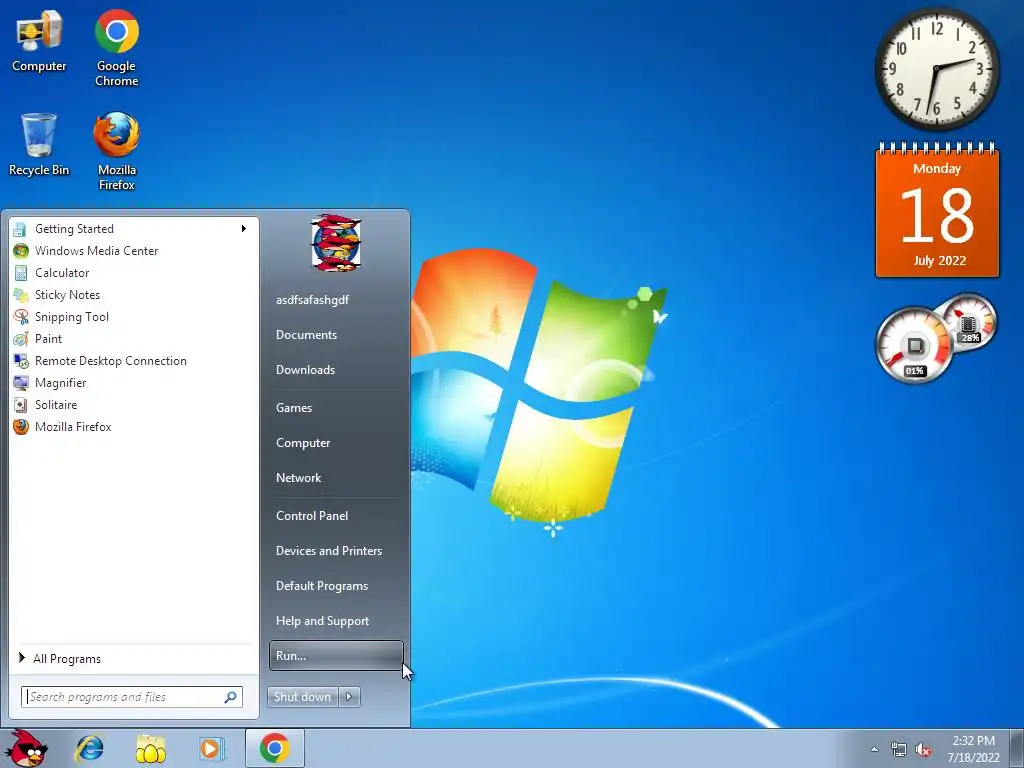
Task: Click the search magnifier icon
Action: (x=231, y=697)
